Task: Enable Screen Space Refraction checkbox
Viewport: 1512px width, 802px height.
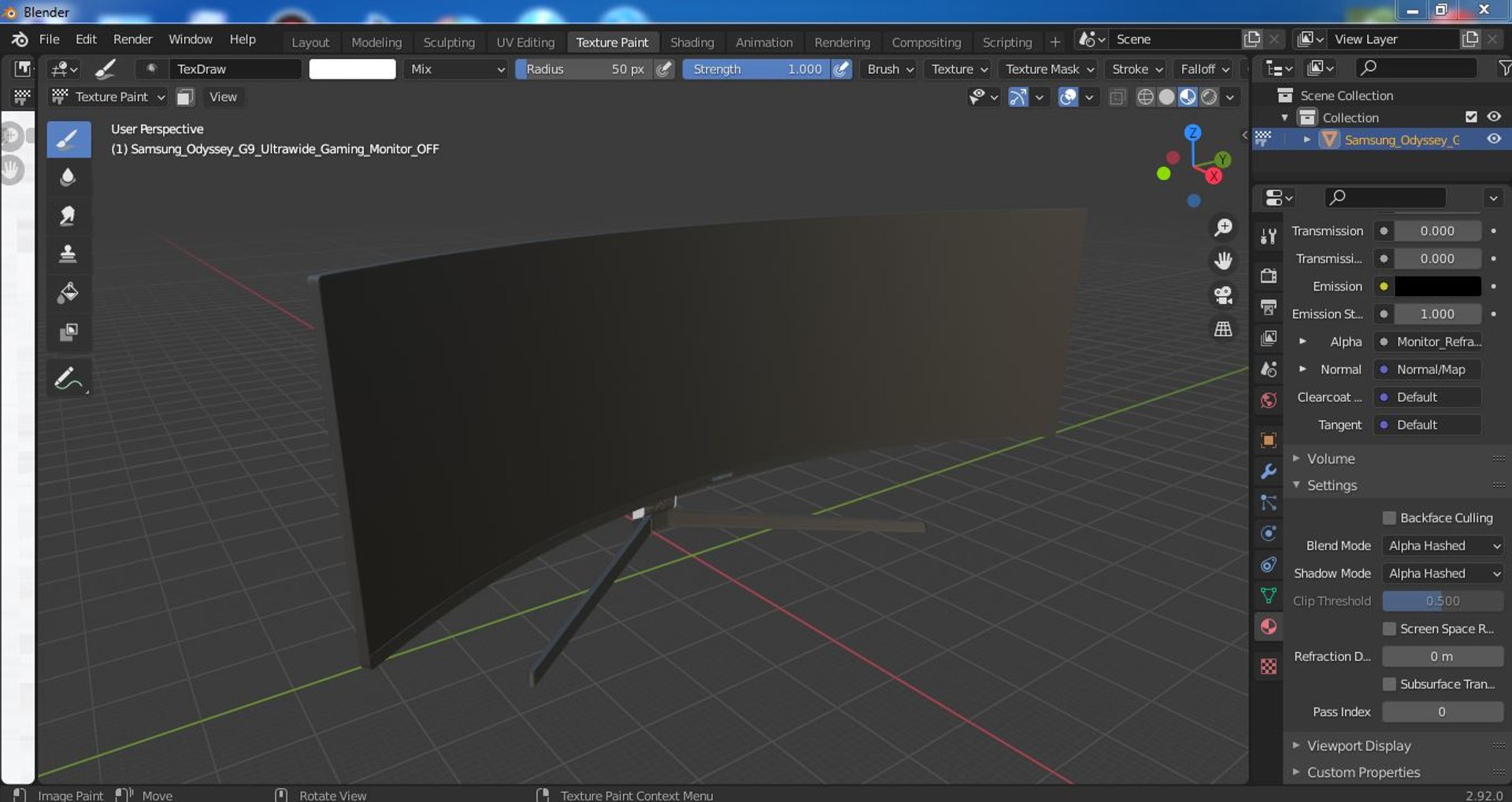Action: (x=1389, y=629)
